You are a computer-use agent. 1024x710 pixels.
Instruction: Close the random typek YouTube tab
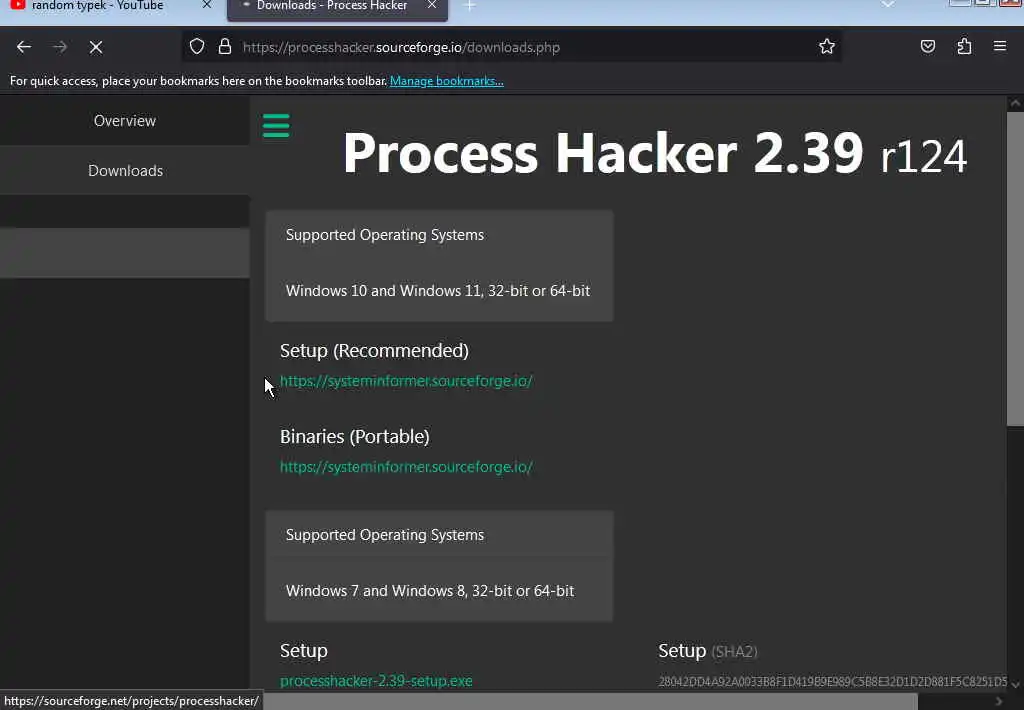pyautogui.click(x=206, y=5)
